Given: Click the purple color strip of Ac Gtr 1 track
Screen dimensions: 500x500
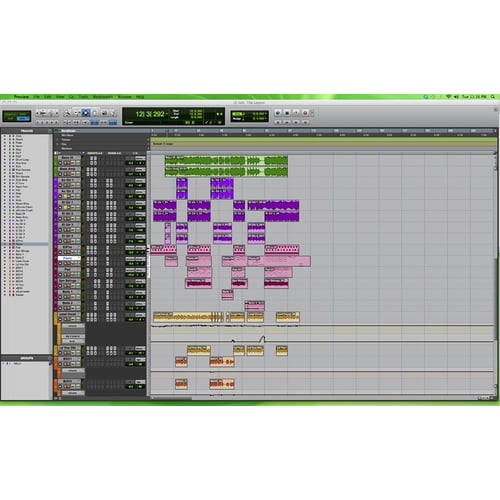Looking at the screenshot, I should (56, 183).
